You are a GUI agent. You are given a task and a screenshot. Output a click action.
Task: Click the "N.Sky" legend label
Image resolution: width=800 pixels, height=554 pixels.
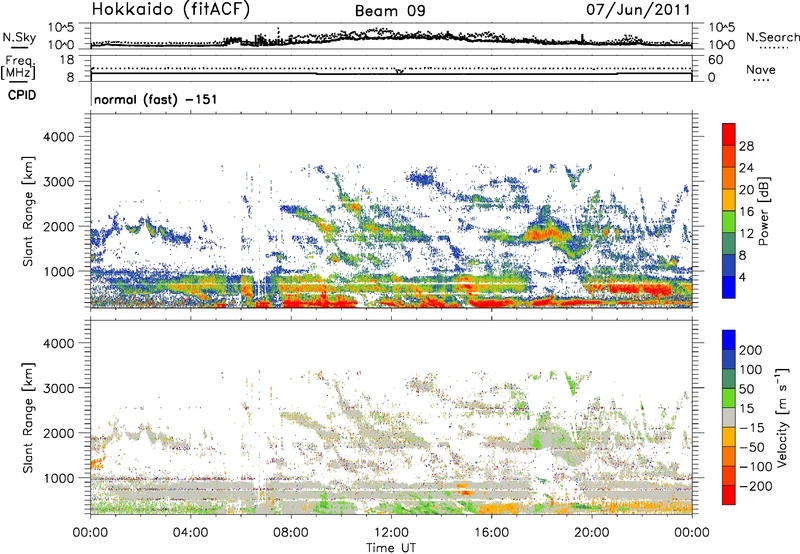(19, 37)
